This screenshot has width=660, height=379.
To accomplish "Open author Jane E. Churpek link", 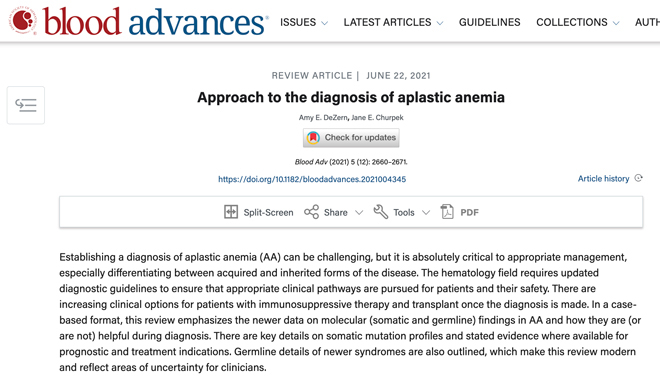I will click(x=377, y=117).
